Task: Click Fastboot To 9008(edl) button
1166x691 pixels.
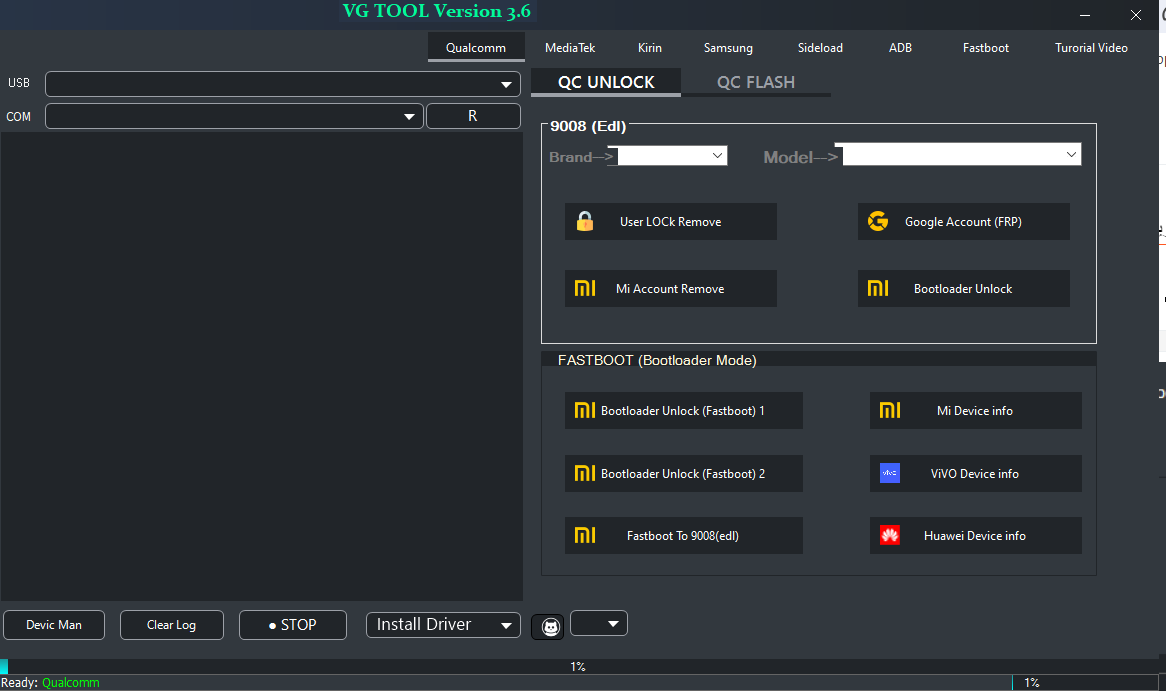Action: [x=683, y=536]
